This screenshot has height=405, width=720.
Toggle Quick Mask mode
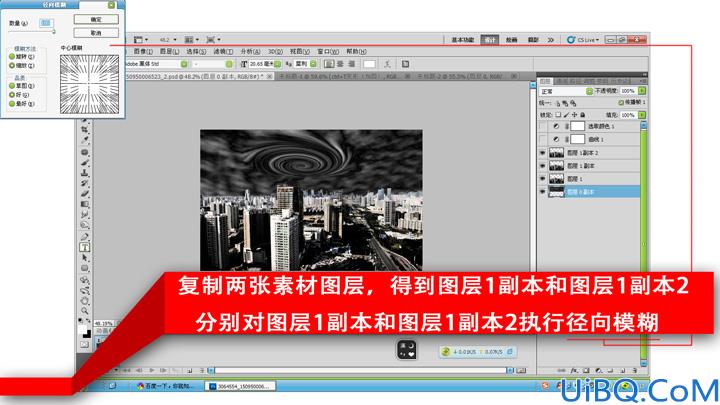85,344
